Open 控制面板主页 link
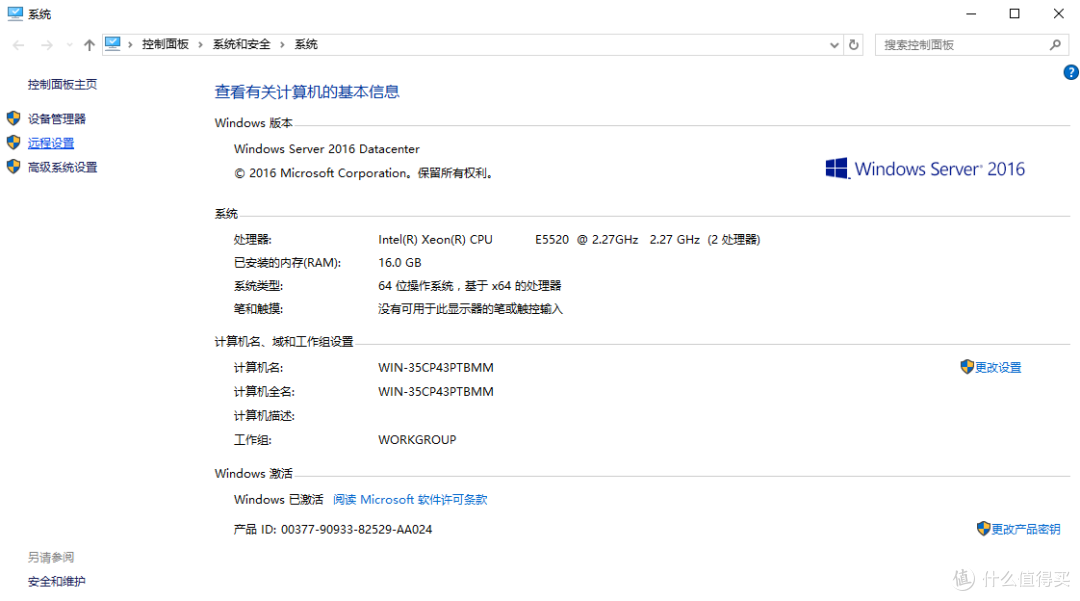The image size is (1080, 601). pyautogui.click(x=62, y=84)
